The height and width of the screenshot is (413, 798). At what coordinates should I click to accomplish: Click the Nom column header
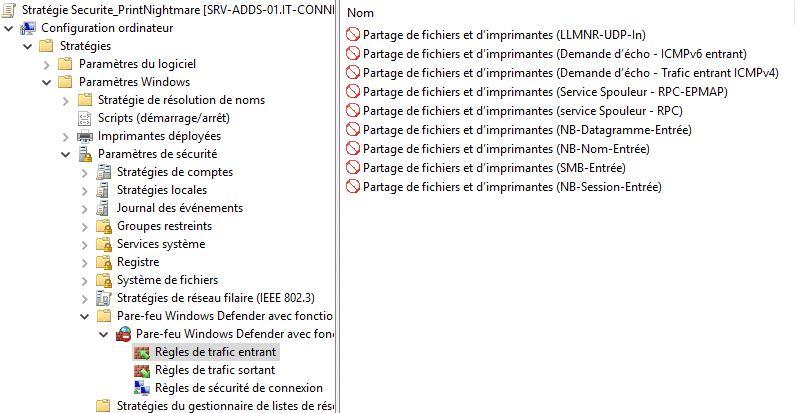coord(361,13)
